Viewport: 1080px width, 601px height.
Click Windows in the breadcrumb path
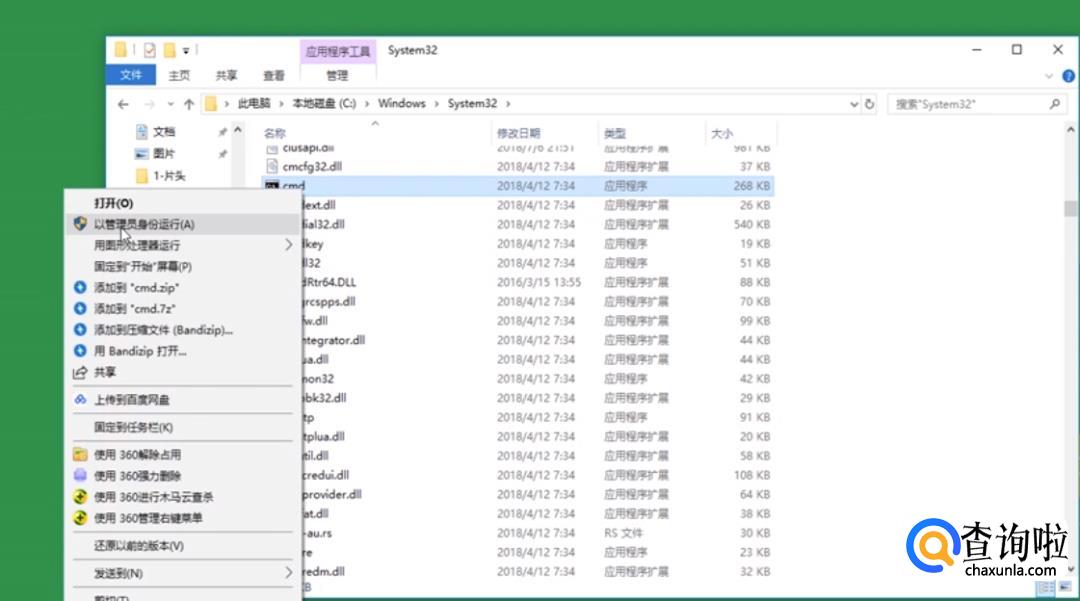401,104
